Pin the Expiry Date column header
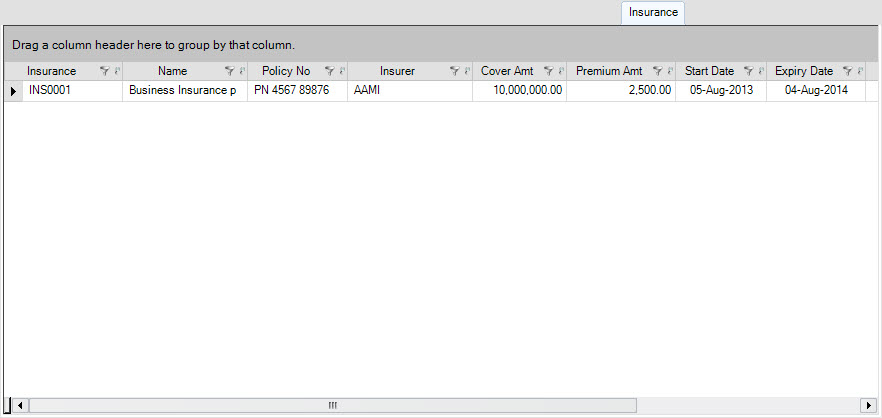 pyautogui.click(x=860, y=71)
